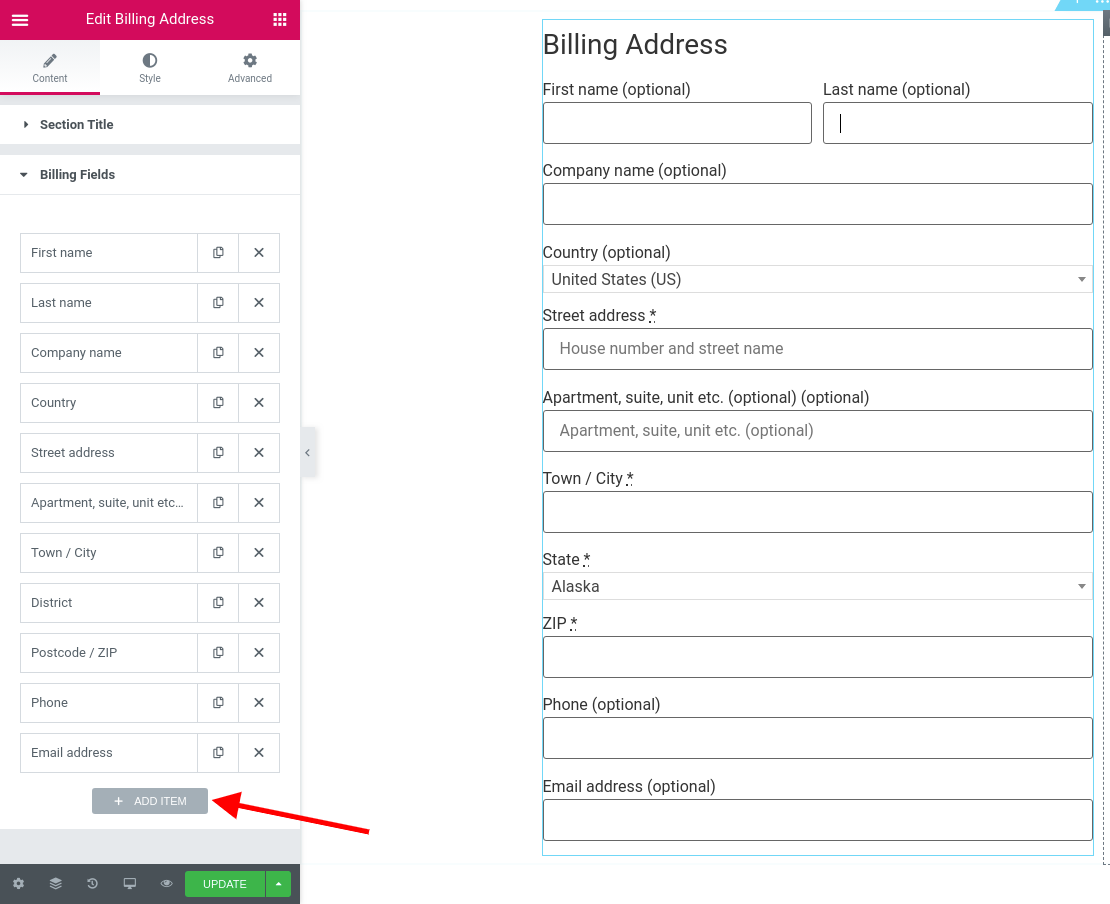Focus the Apartment, suite, unit input
Viewport: 1110px width, 904px height.
(x=818, y=431)
